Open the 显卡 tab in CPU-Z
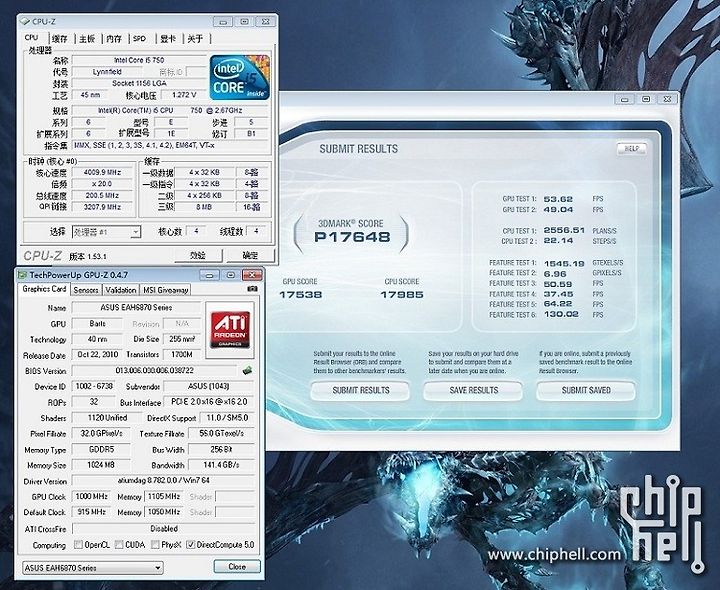 [x=168, y=39]
